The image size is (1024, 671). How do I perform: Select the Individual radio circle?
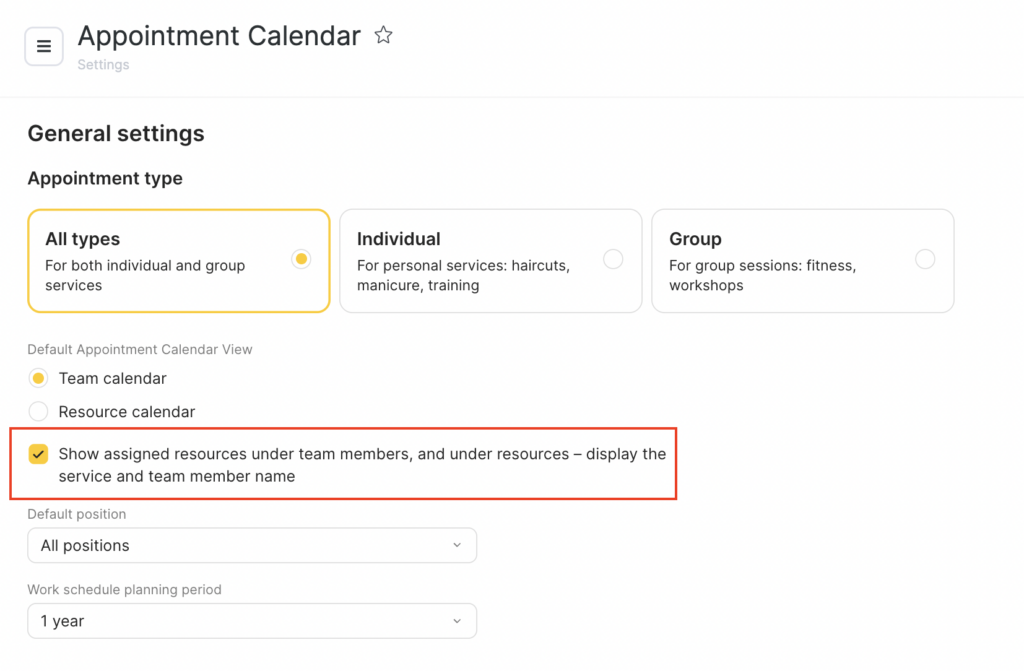click(x=613, y=259)
